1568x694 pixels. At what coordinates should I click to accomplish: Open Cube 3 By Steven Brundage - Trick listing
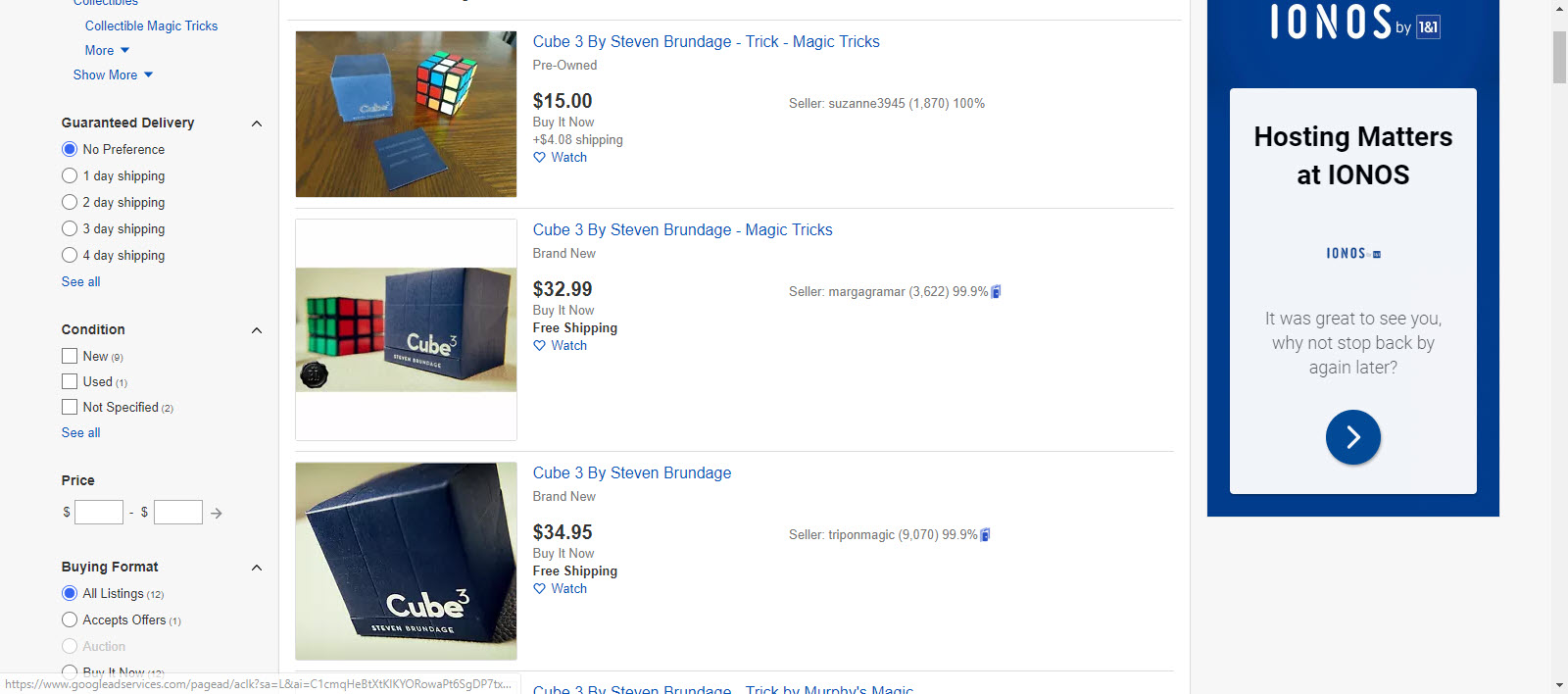[706, 41]
